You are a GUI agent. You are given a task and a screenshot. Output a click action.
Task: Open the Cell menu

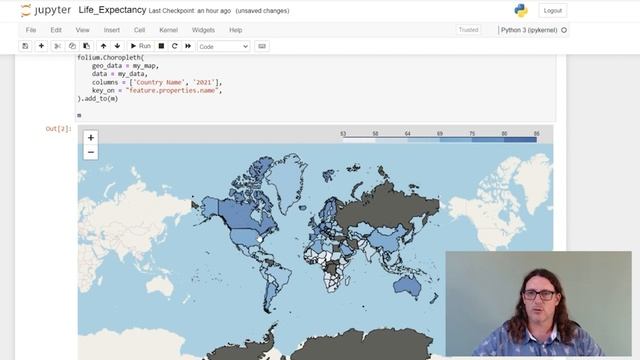pos(139,30)
